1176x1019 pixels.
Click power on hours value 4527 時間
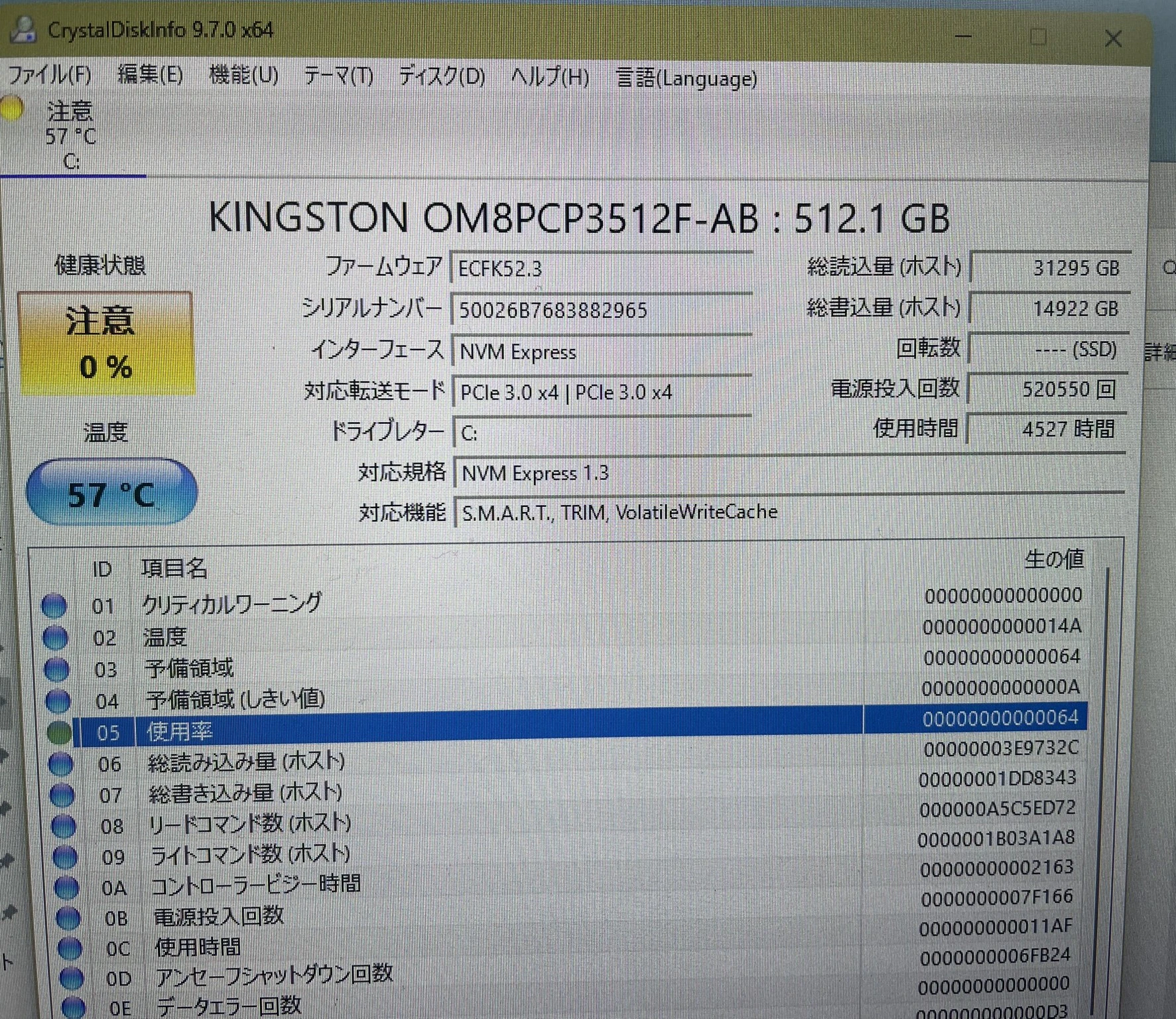tap(1046, 429)
